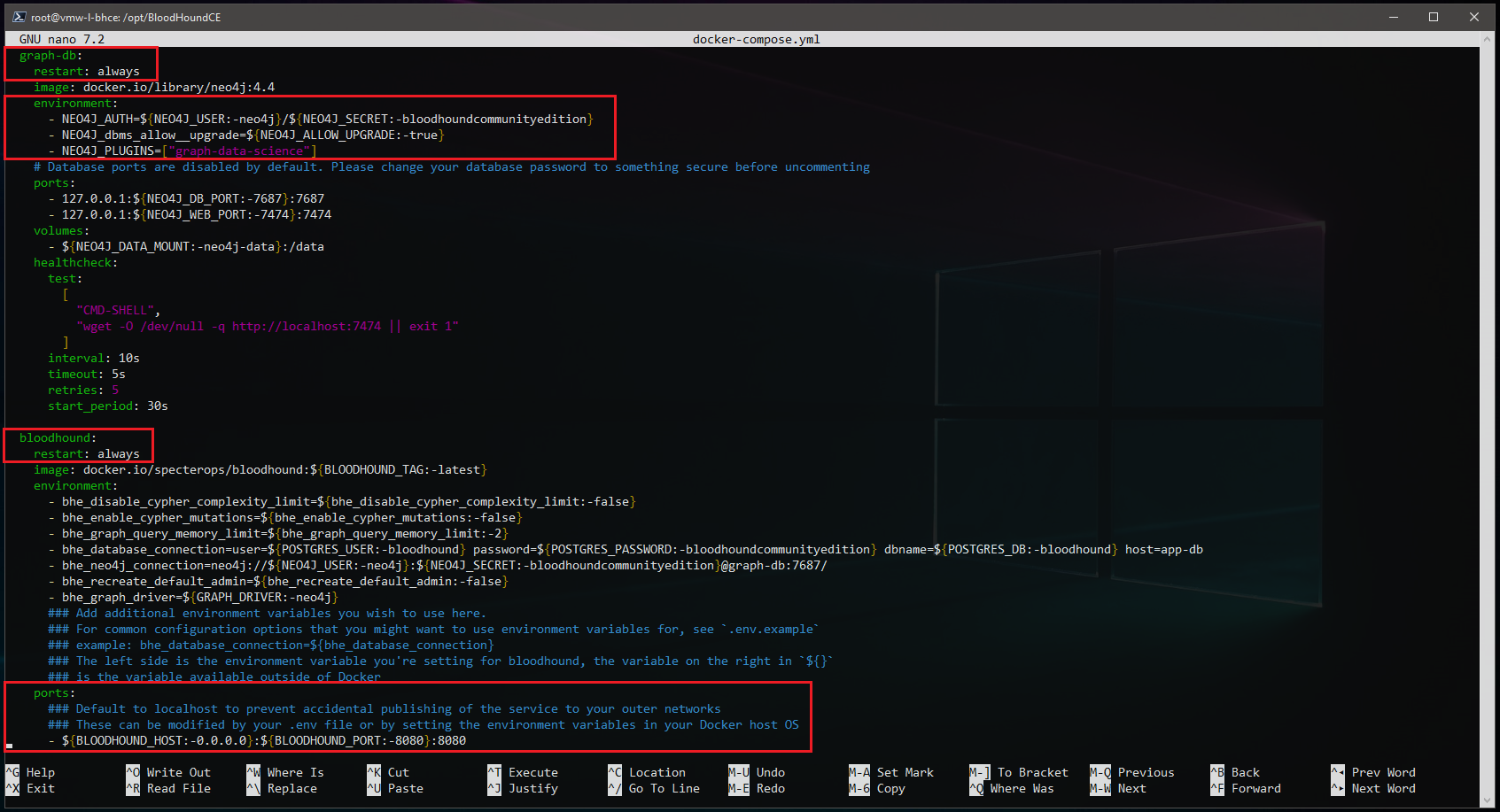Click the retries: 5 line
Image resolution: width=1500 pixels, height=812 pixels.
(x=83, y=390)
